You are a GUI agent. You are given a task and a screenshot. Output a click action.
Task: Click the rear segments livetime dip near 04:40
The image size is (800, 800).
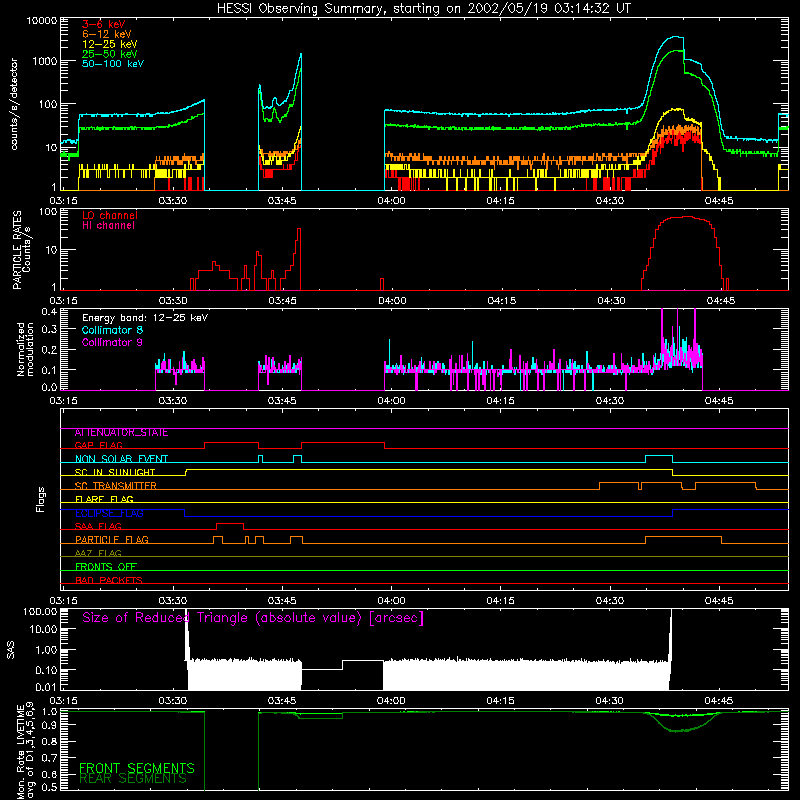click(x=676, y=731)
